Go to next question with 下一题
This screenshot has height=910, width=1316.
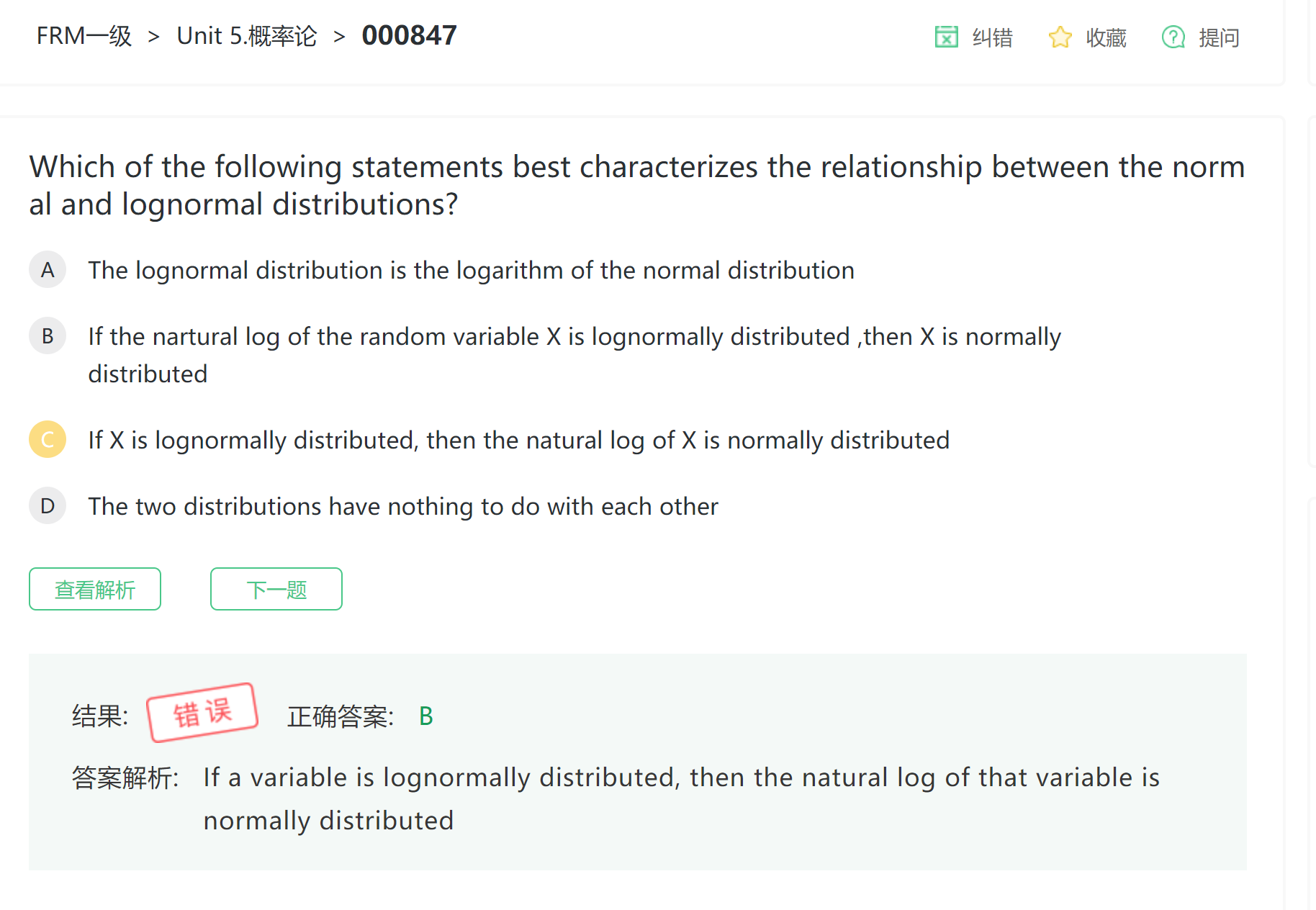click(x=276, y=590)
